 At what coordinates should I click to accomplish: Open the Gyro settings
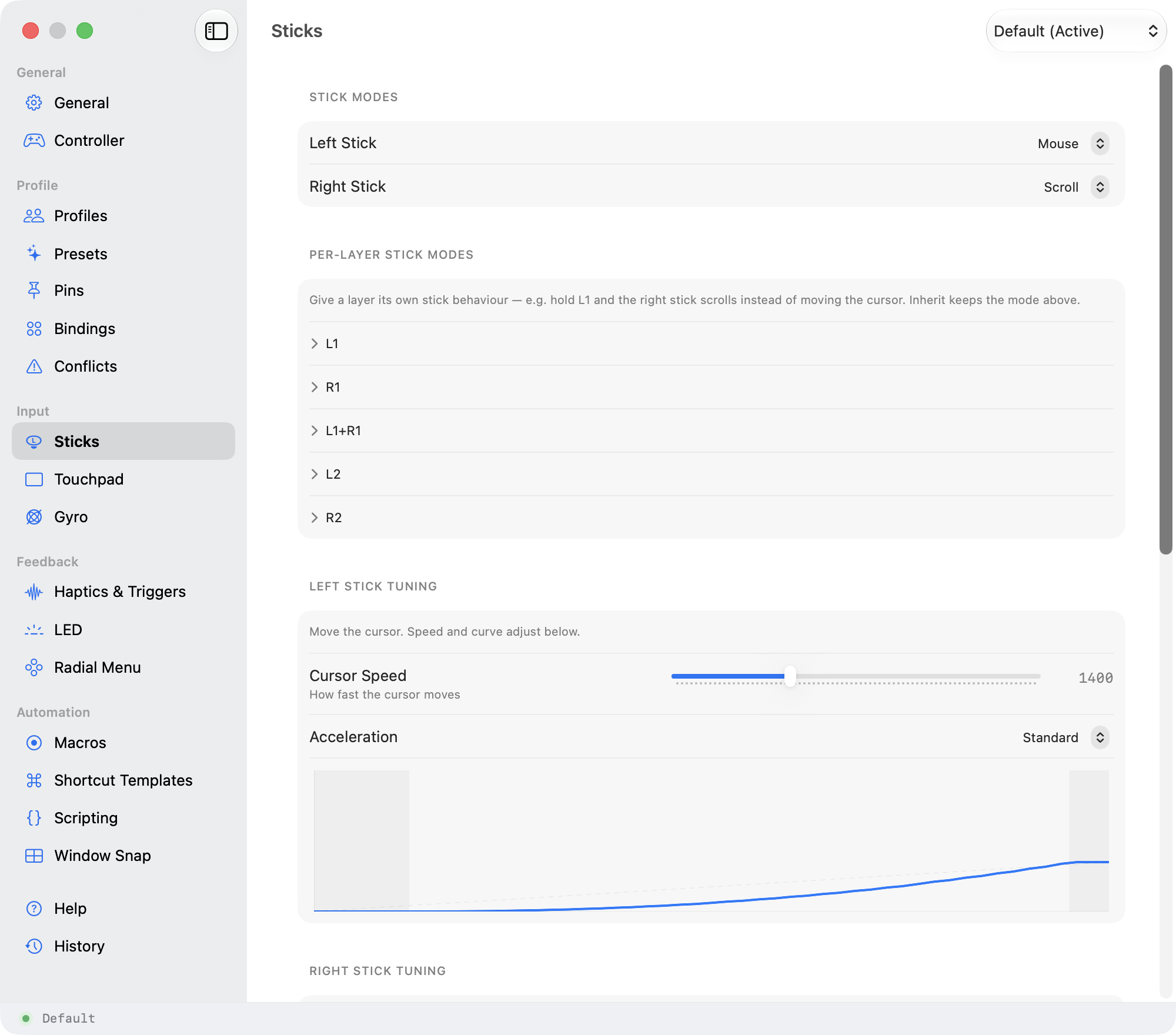123,517
